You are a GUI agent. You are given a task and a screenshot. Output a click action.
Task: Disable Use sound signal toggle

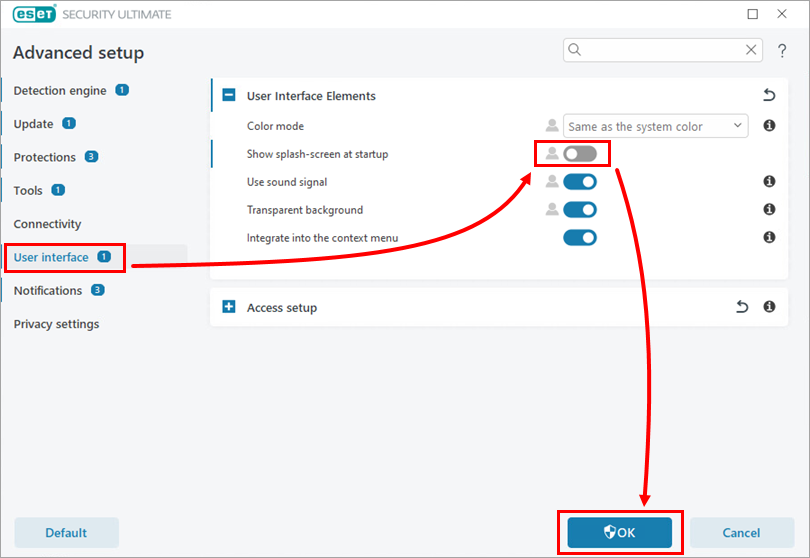pyautogui.click(x=580, y=182)
